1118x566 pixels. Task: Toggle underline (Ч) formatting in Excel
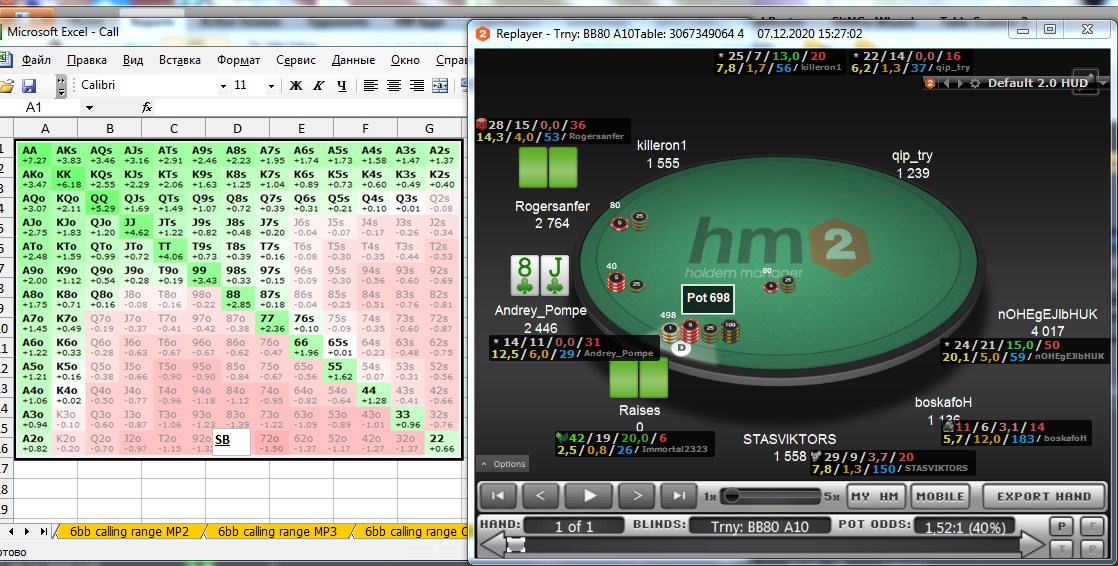pyautogui.click(x=342, y=86)
